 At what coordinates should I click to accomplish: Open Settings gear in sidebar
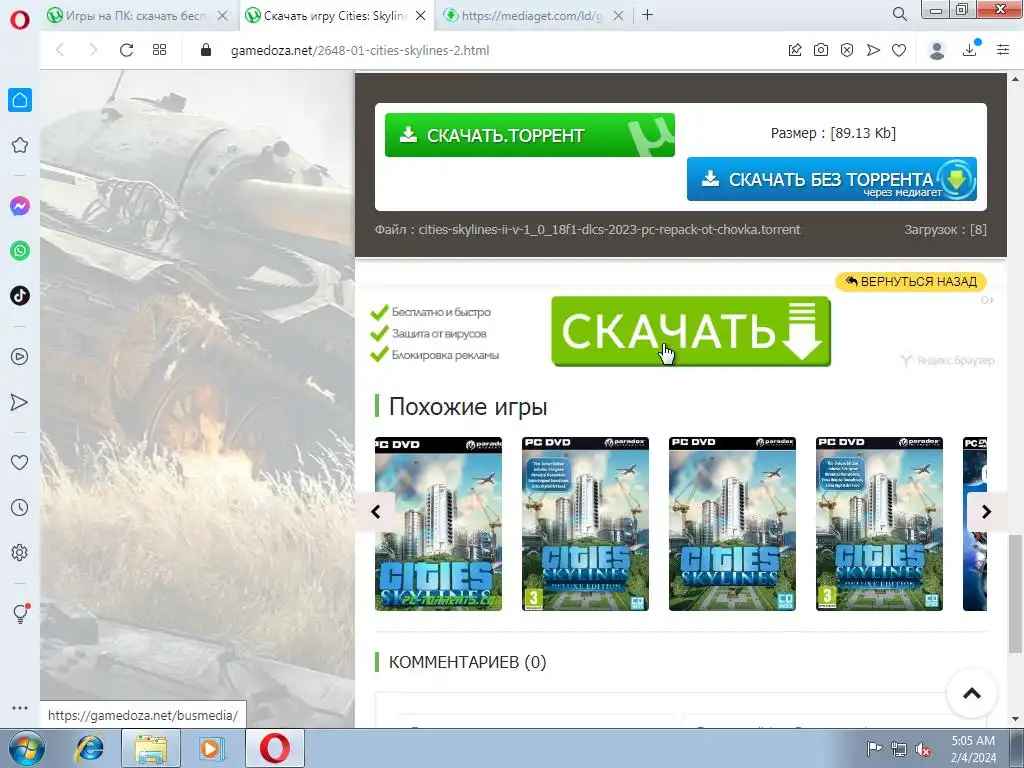coord(20,552)
